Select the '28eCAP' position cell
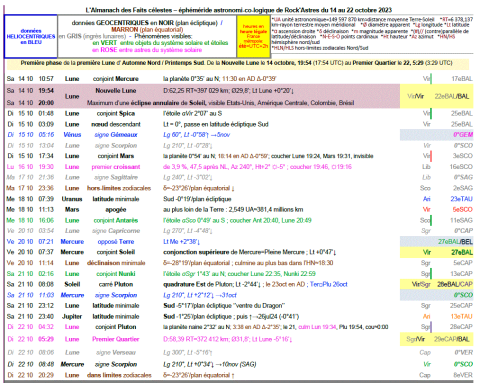This screenshot has width=480, height=383. (x=462, y=327)
